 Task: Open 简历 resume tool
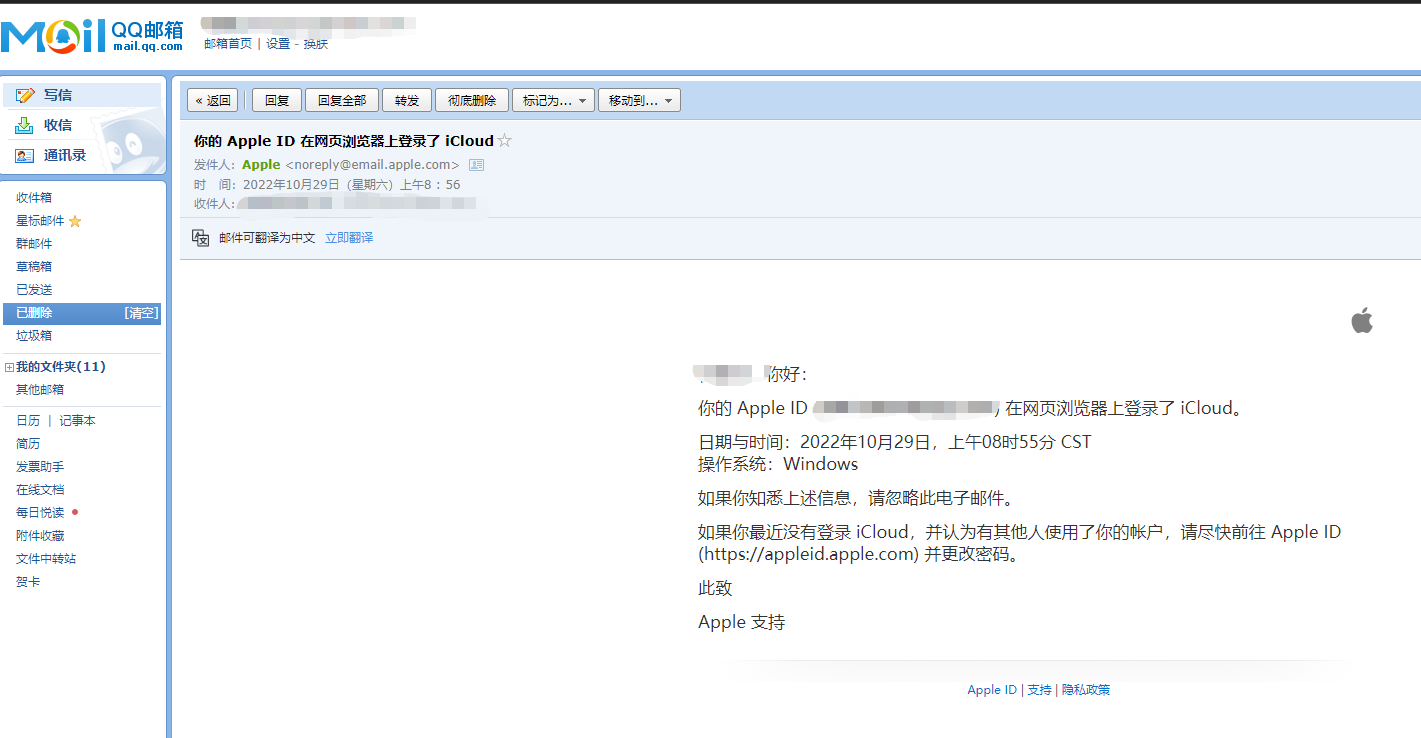pos(28,444)
